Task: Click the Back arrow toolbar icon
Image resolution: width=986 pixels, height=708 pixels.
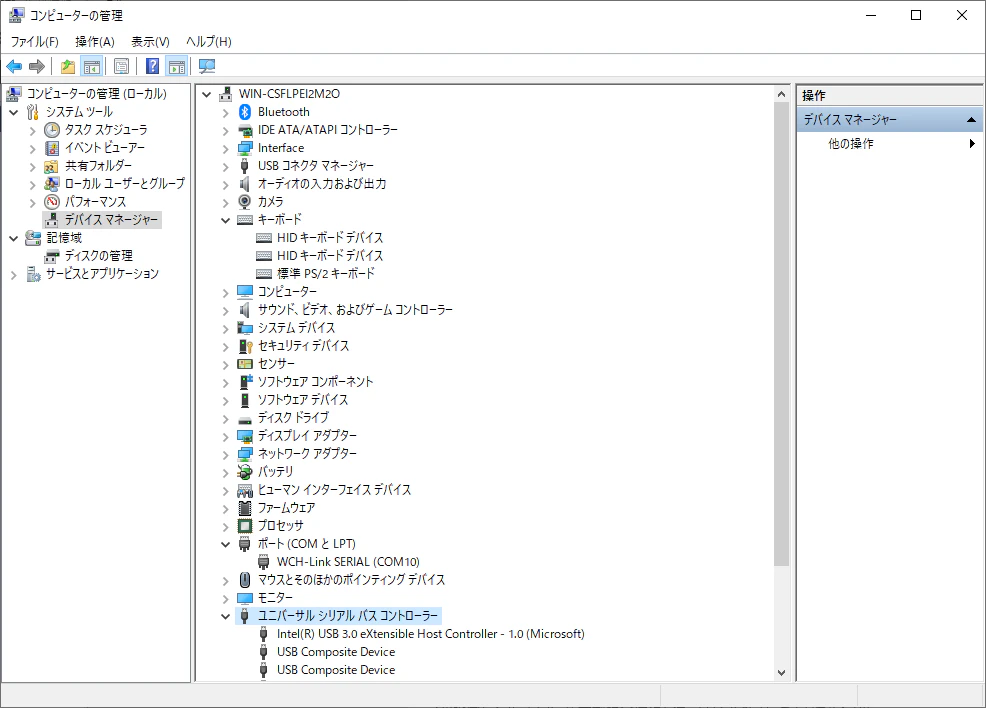Action: [x=14, y=66]
